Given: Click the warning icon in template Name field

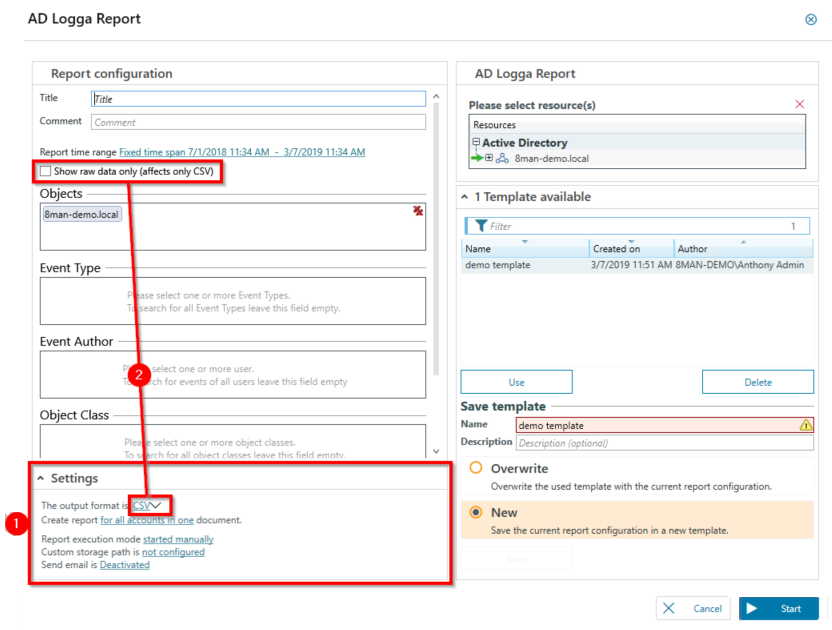Looking at the screenshot, I should click(806, 425).
